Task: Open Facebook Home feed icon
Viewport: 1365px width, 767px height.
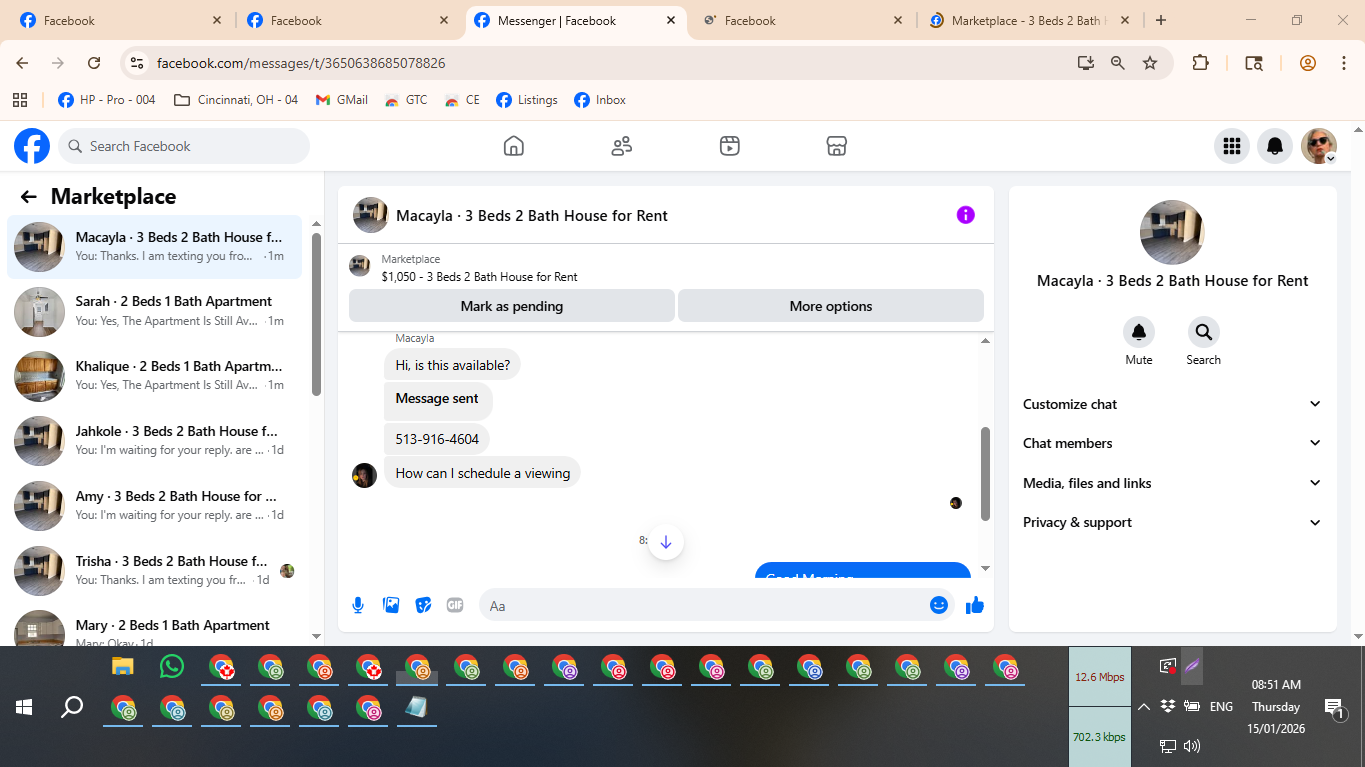Action: tap(513, 146)
